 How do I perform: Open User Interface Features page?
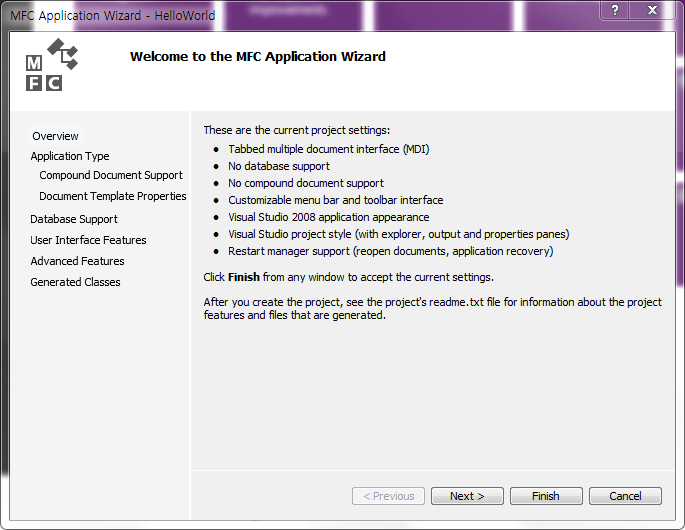88,240
